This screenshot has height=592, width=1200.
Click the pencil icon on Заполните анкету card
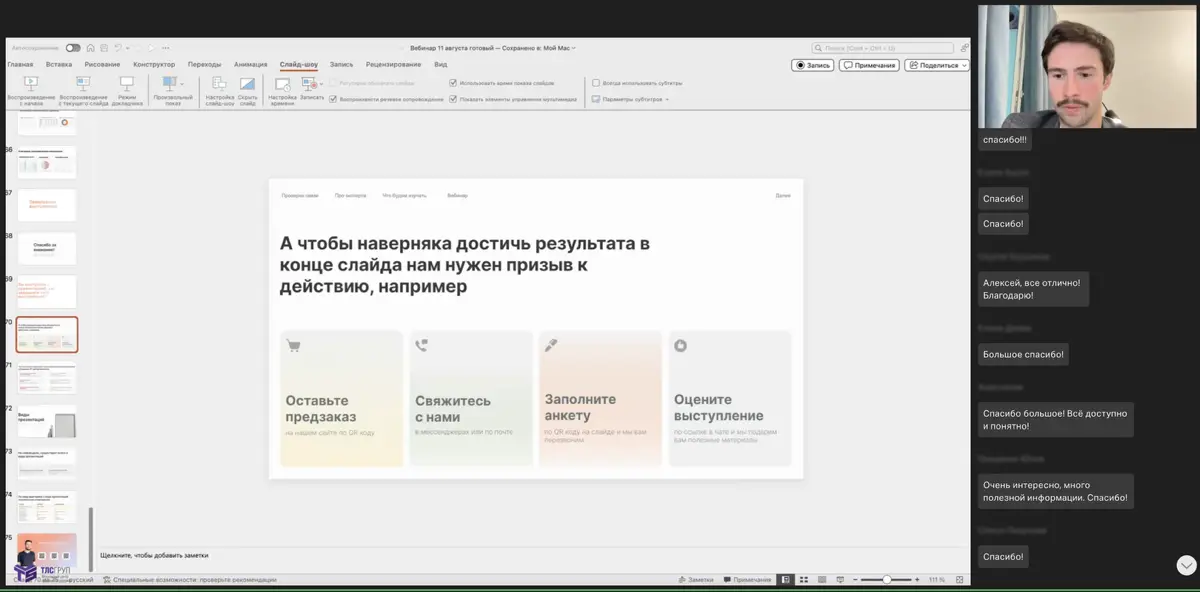tap(551, 345)
